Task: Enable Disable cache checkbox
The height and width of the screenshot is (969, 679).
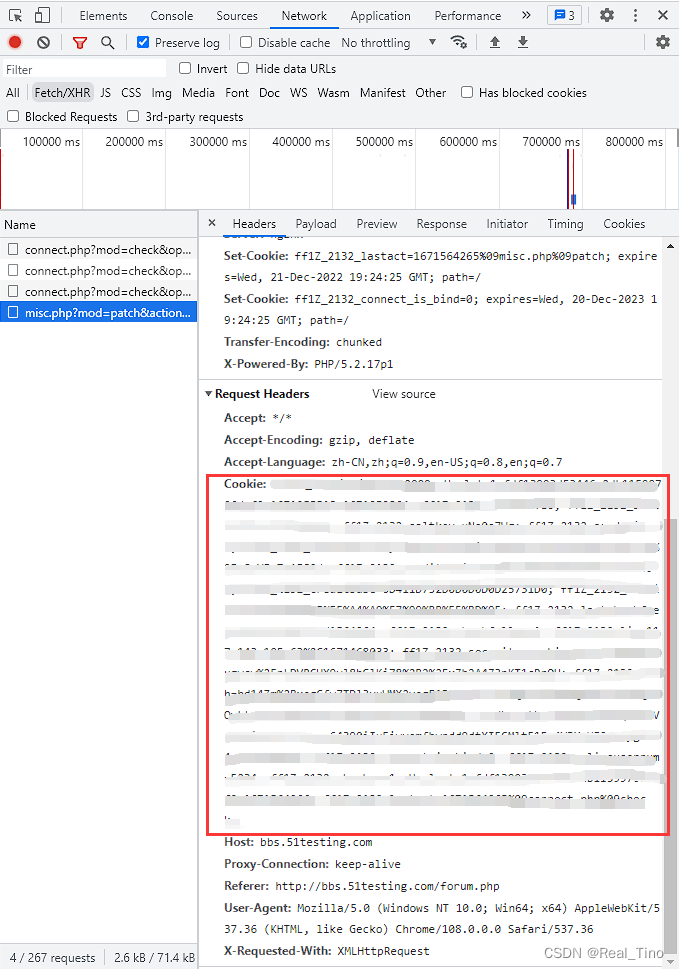Action: click(x=246, y=42)
